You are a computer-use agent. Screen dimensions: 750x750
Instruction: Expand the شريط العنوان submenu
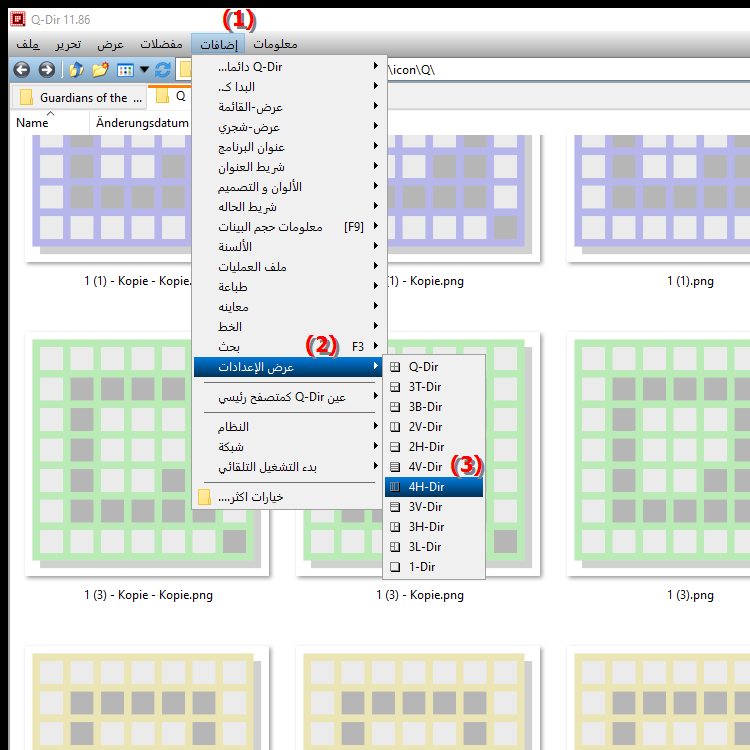coord(288,167)
